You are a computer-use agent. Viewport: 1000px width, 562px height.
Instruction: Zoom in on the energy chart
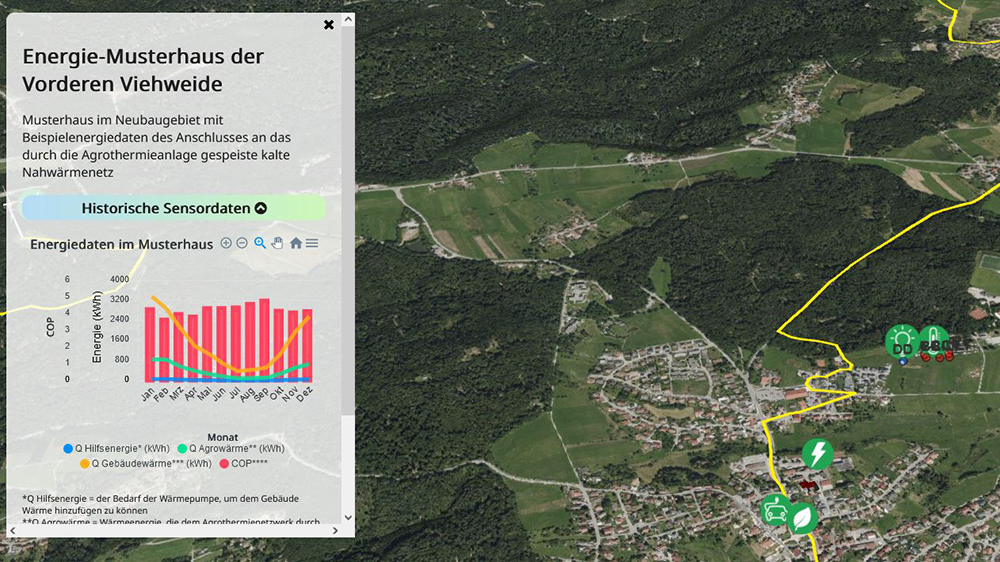(x=226, y=243)
